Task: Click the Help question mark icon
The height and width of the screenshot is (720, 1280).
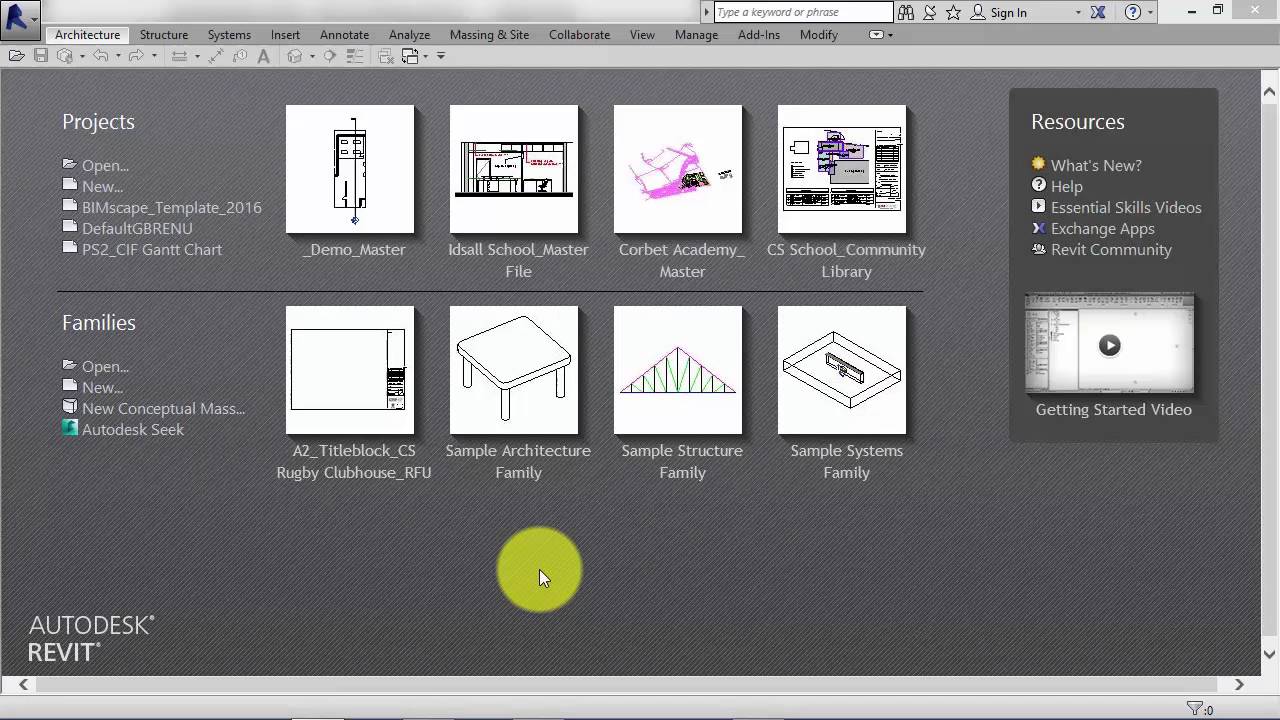Action: (x=1133, y=12)
